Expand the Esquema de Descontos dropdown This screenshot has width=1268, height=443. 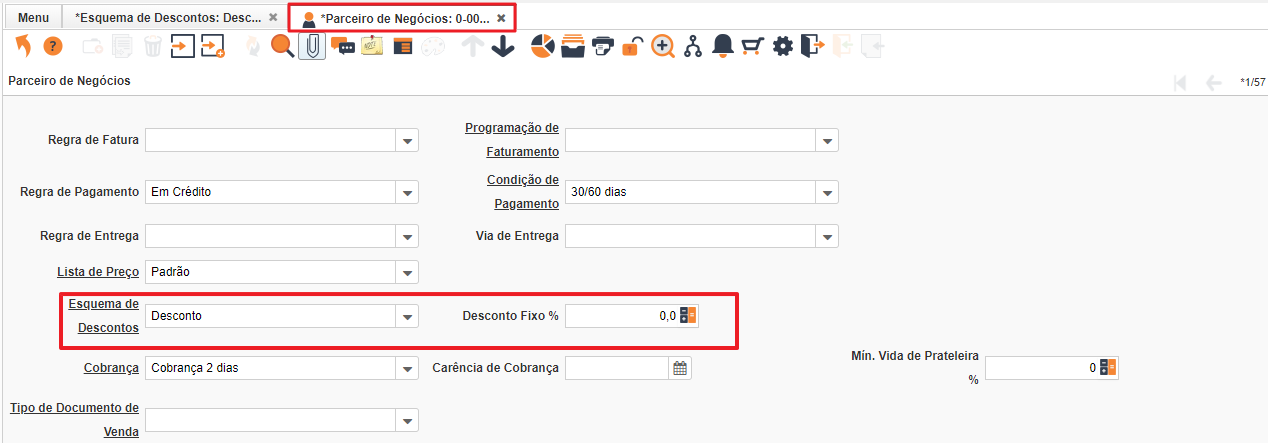coord(407,316)
